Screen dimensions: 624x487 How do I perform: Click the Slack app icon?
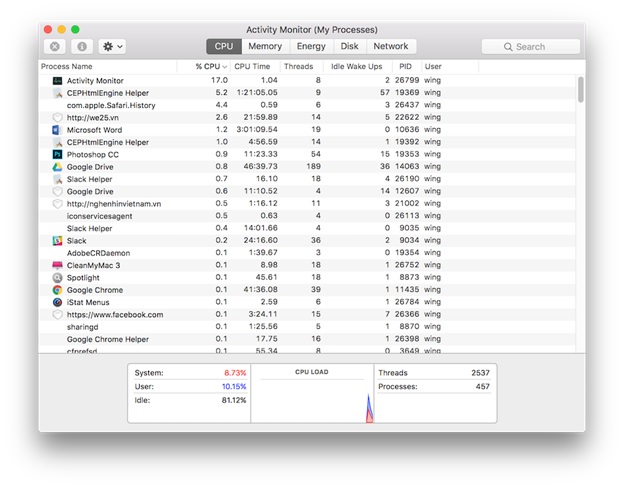57,241
